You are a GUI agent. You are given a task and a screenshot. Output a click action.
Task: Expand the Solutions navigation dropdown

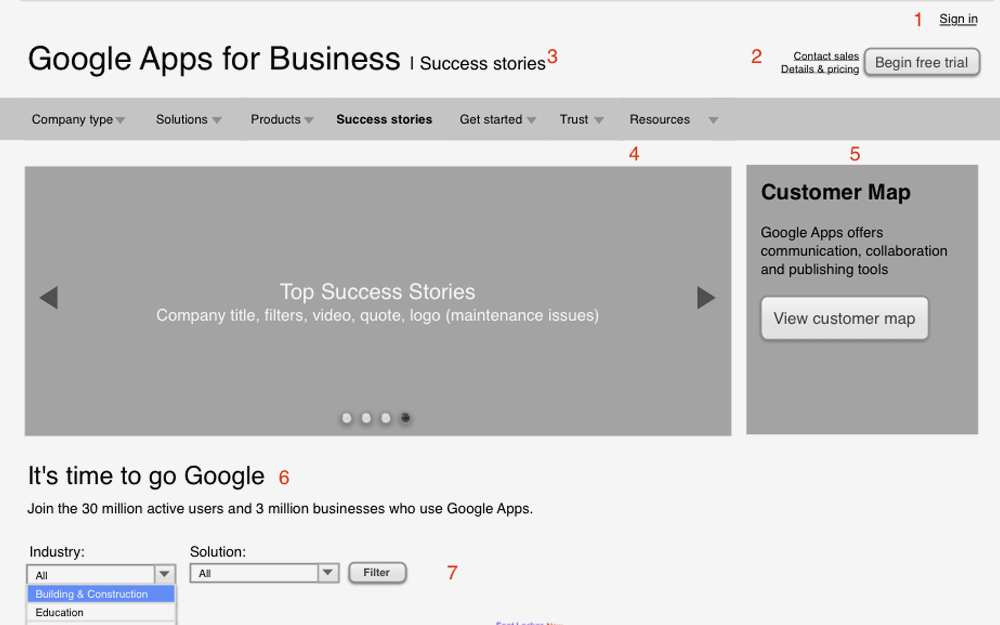216,119
